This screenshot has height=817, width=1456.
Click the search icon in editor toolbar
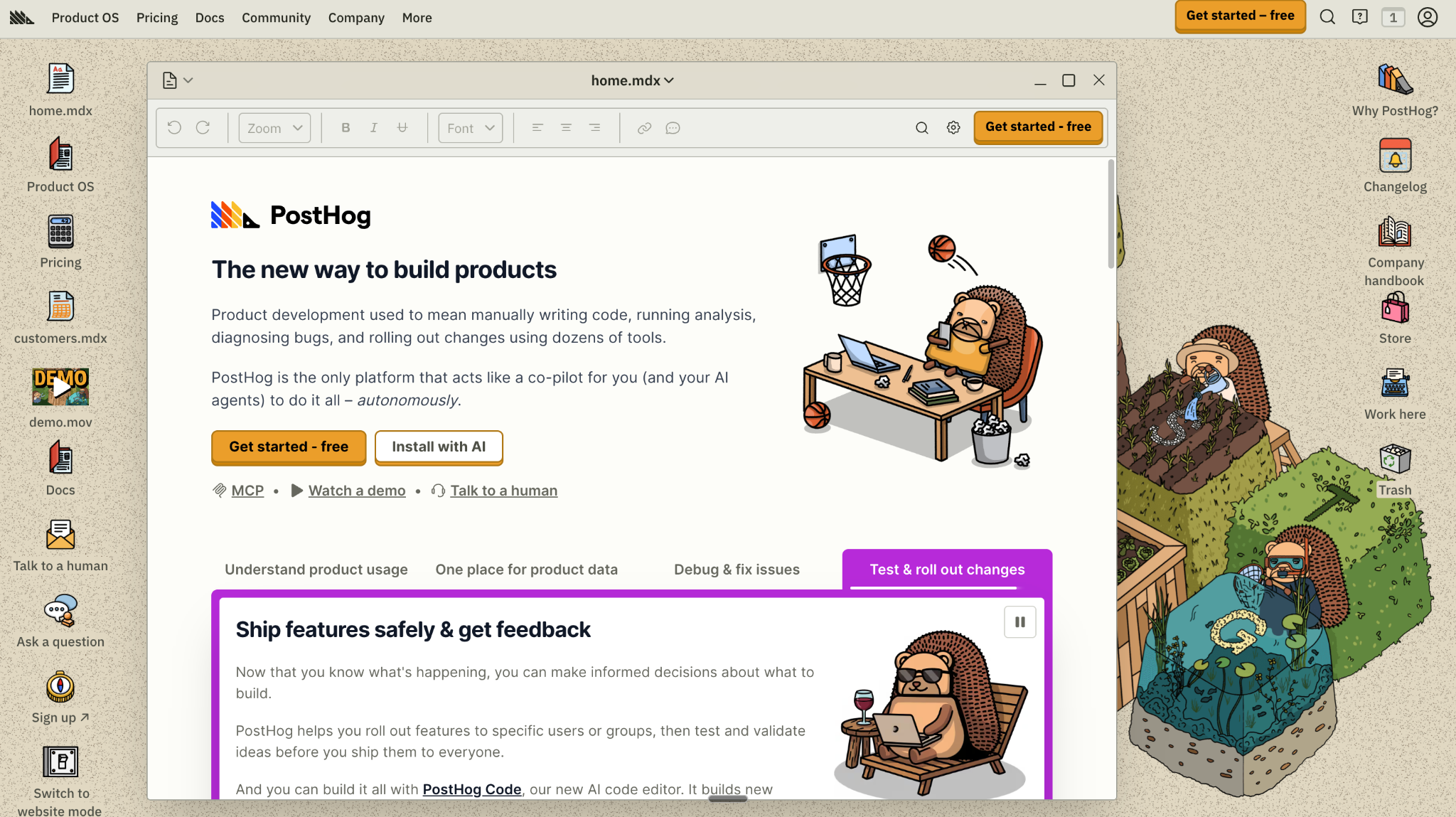click(x=921, y=128)
